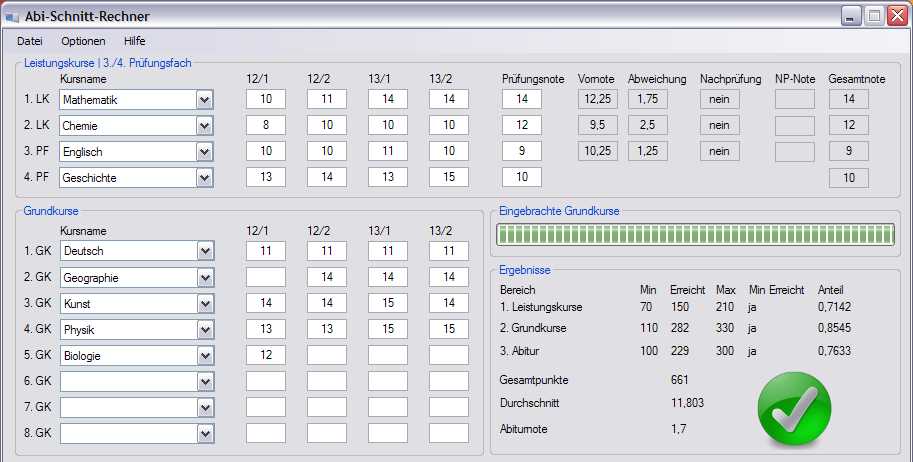Click Mathematik Nachprüfung 'nein' box
The width and height of the screenshot is (913, 462).
point(720,99)
